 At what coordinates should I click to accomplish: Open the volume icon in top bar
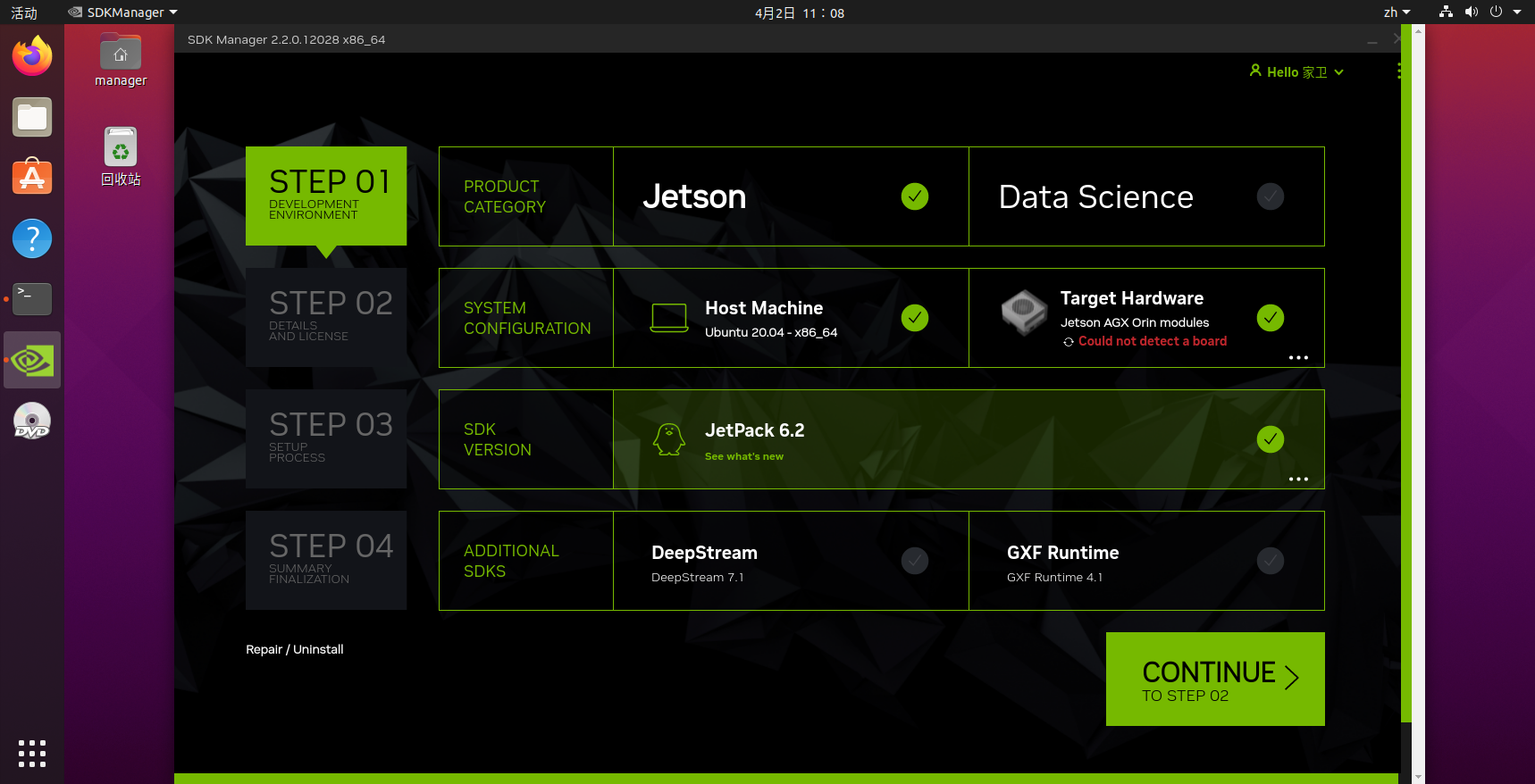click(x=1471, y=12)
